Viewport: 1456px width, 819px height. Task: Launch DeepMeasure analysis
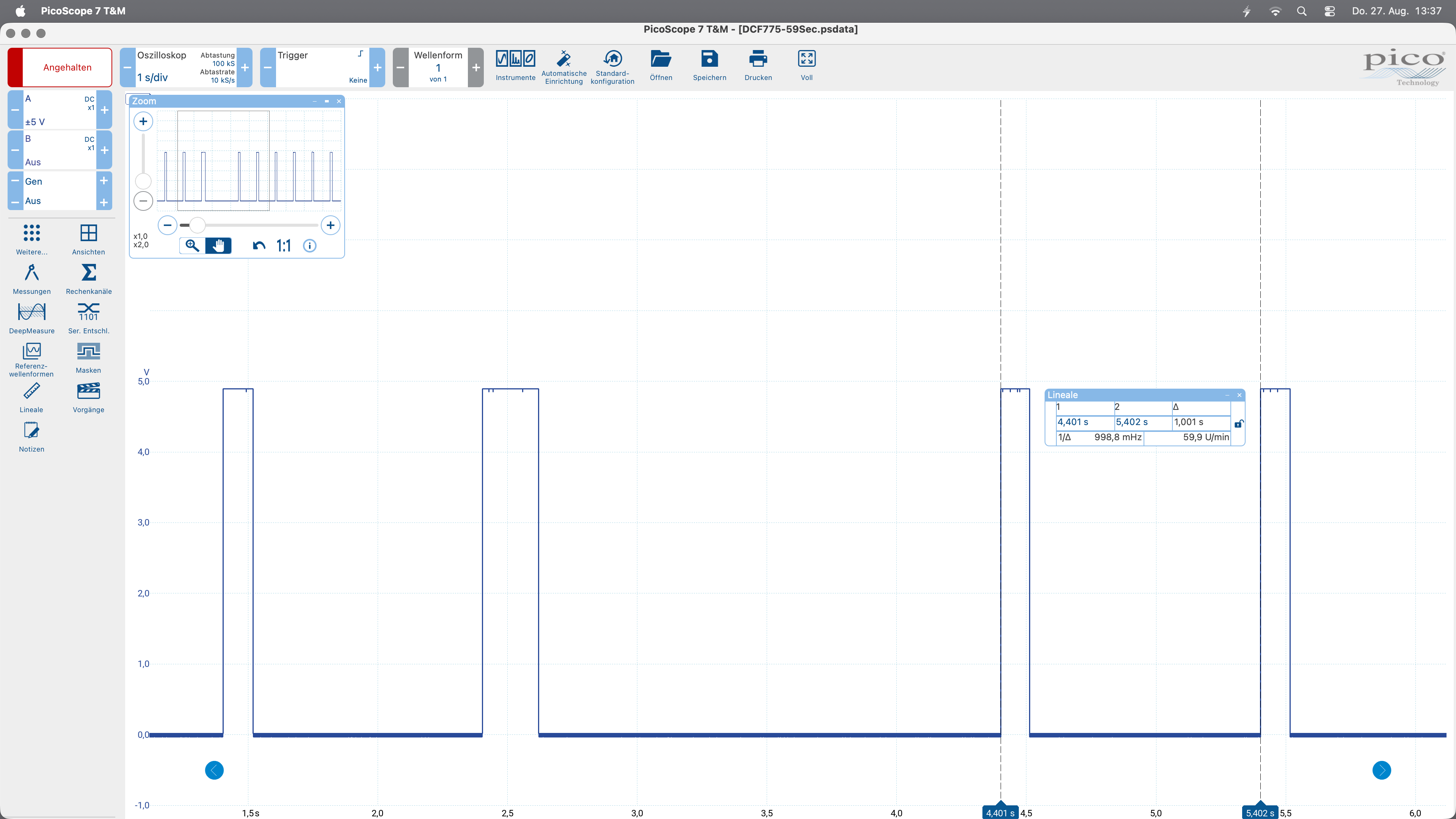pos(31,319)
